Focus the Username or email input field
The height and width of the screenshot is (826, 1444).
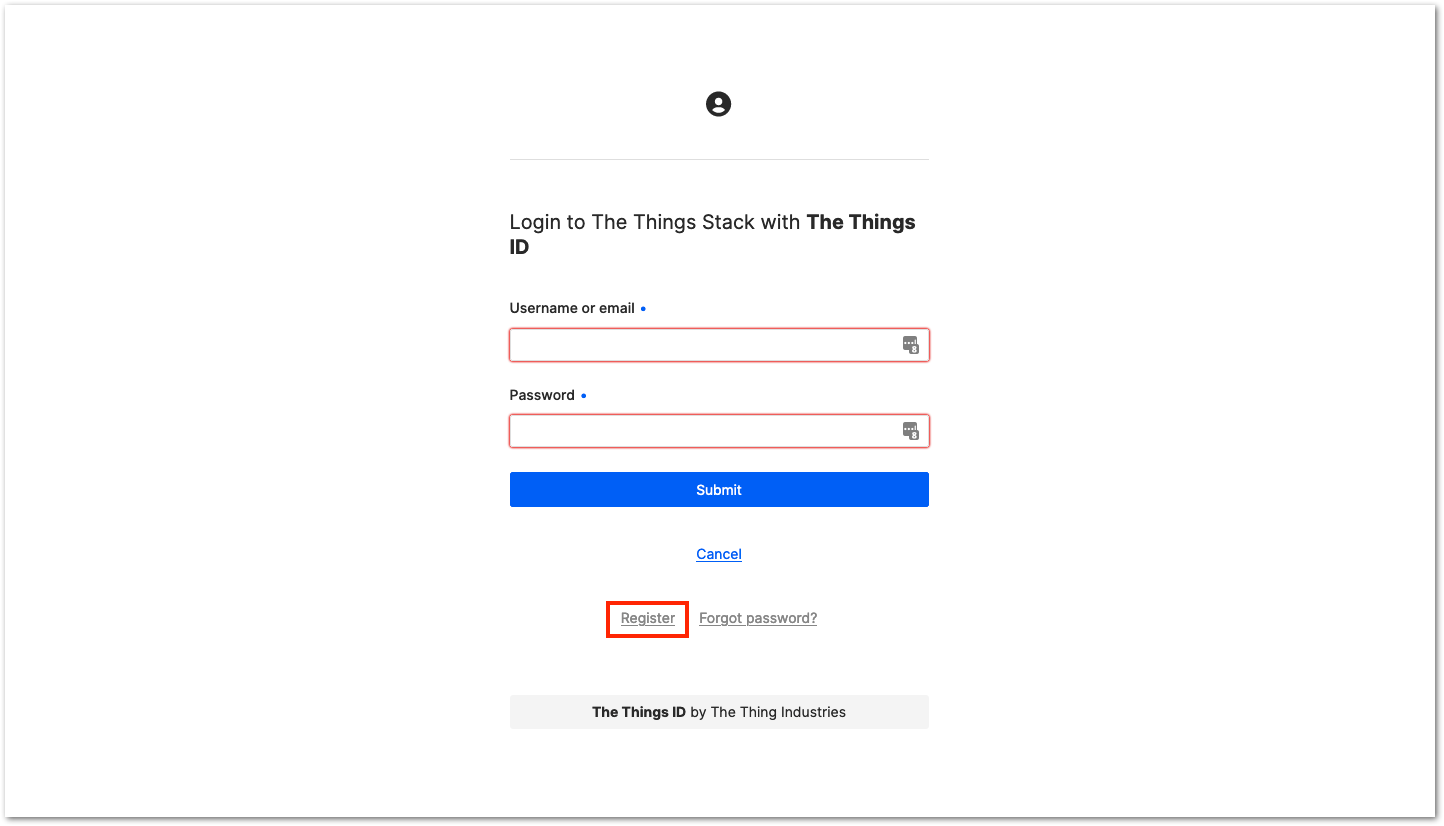(x=719, y=345)
